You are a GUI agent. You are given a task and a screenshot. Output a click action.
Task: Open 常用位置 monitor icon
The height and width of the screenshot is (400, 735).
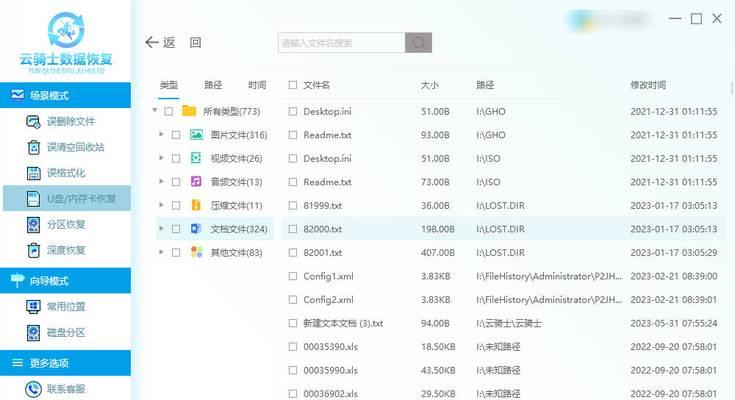[x=33, y=307]
